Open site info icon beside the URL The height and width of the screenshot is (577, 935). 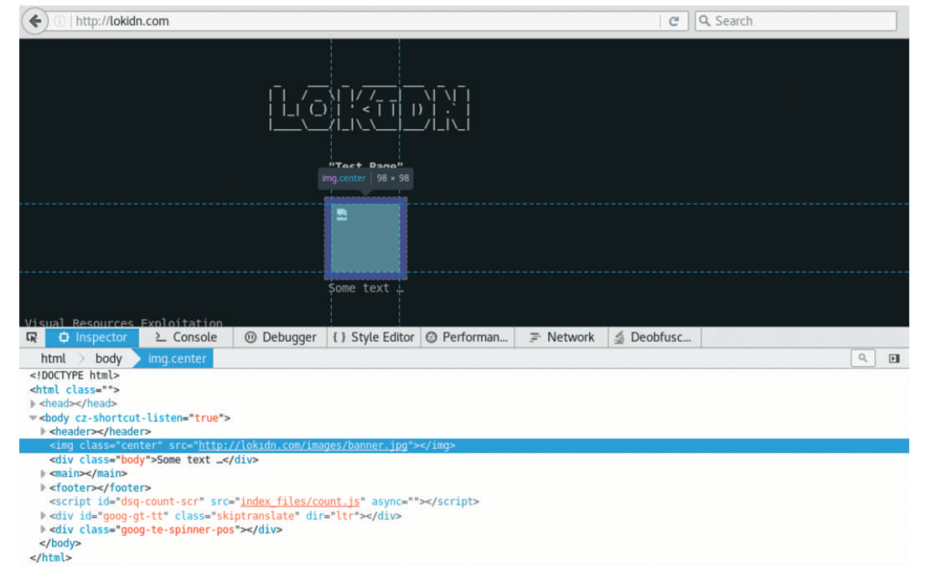(x=60, y=21)
